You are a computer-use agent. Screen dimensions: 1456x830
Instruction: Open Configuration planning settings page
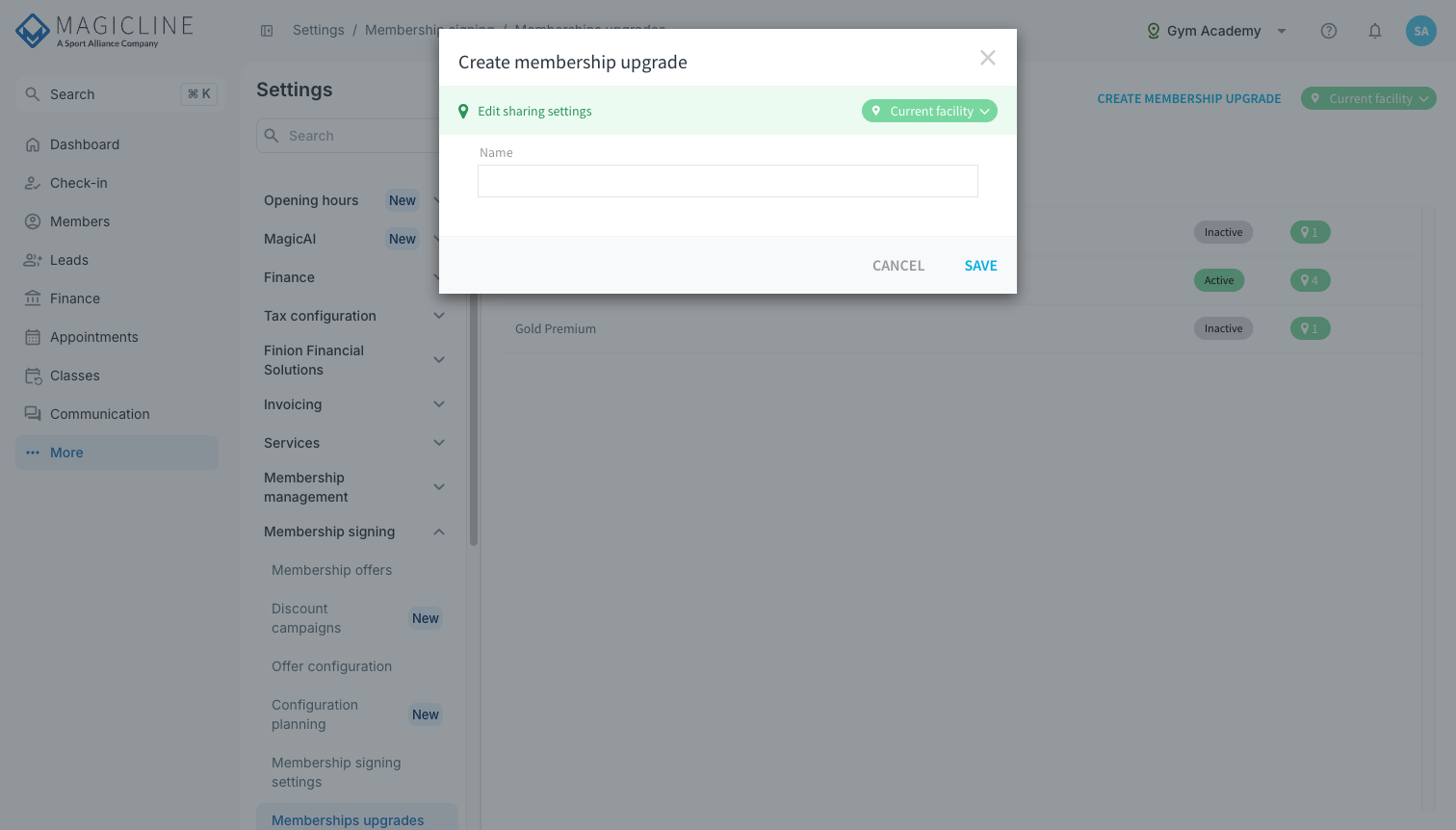click(315, 714)
